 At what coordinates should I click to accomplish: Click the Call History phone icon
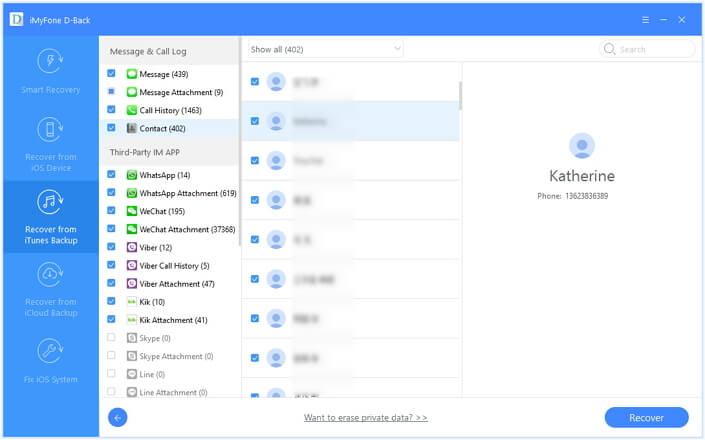tap(131, 110)
